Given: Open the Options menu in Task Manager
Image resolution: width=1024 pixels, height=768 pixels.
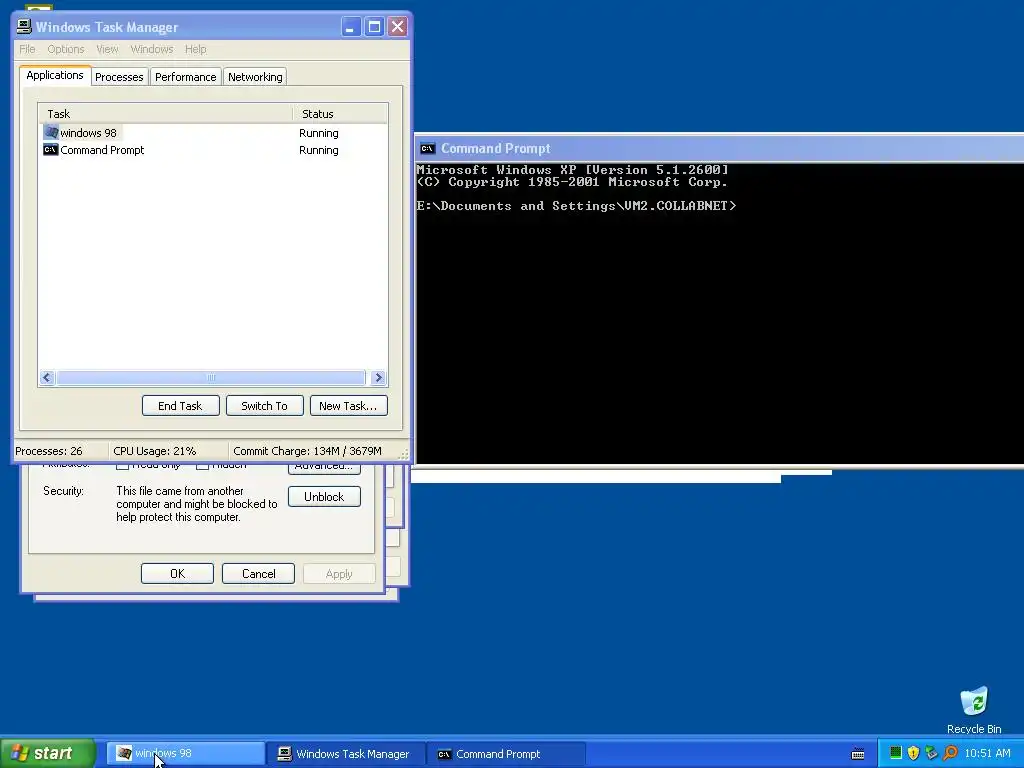Looking at the screenshot, I should [65, 49].
